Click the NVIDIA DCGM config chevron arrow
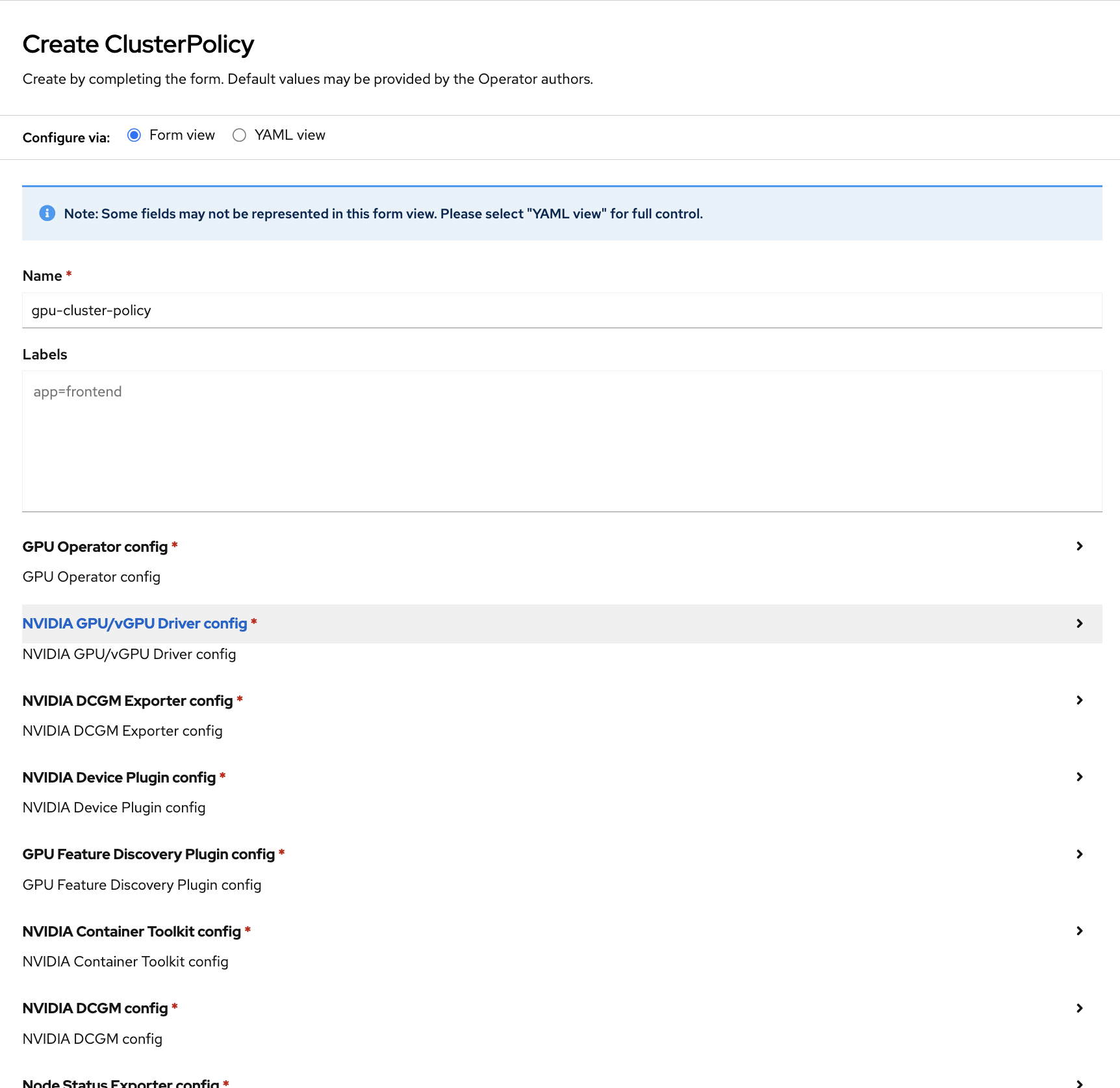Image resolution: width=1120 pixels, height=1088 pixels. point(1079,1009)
